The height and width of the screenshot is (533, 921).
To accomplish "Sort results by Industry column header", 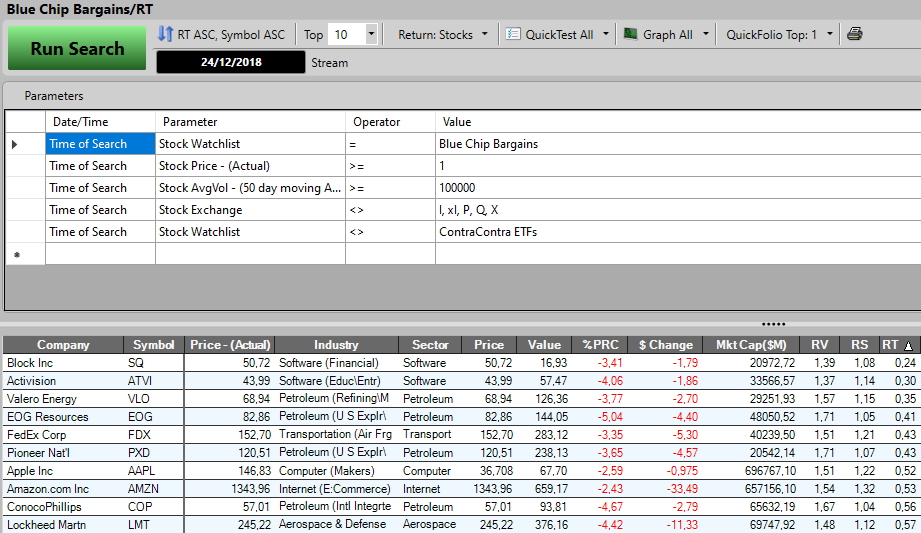I will coord(336,345).
